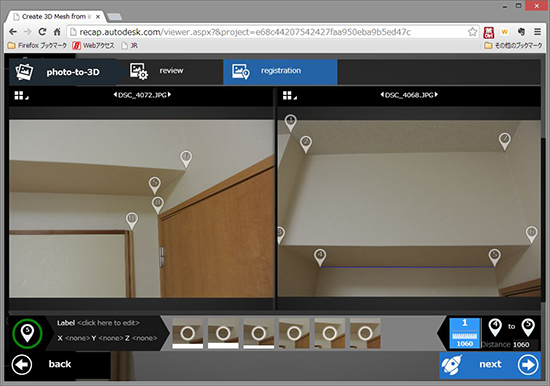Select marker pin 7 in right photo
This screenshot has width=550, height=386.
505,141
